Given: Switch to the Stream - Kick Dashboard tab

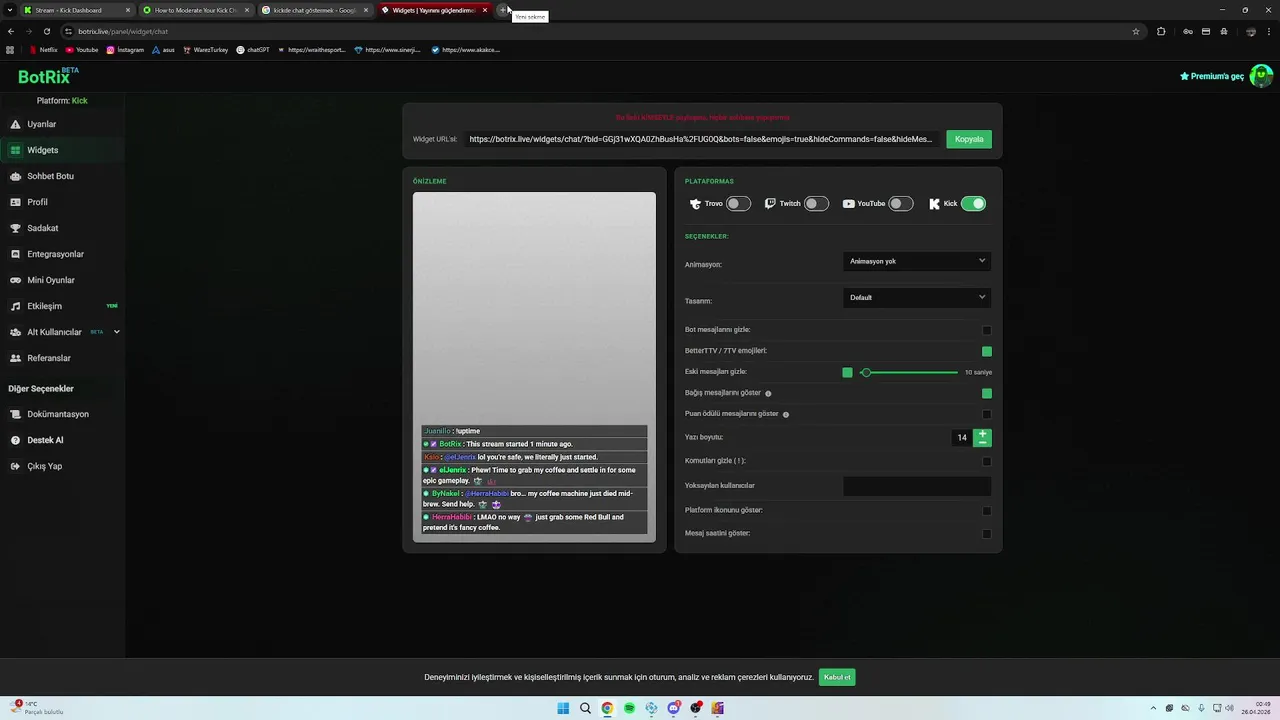Looking at the screenshot, I should [x=78, y=10].
